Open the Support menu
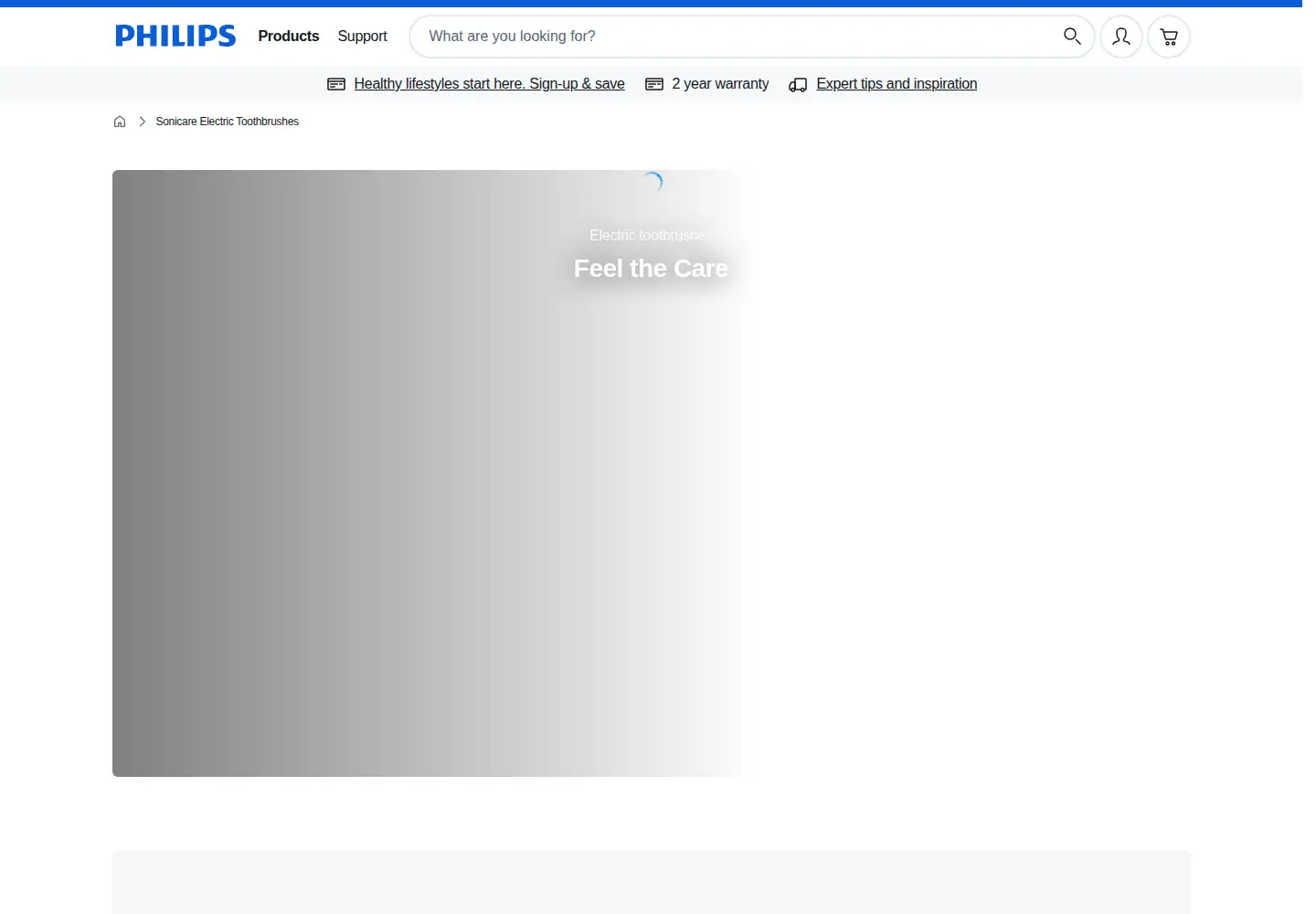 pyautogui.click(x=362, y=36)
